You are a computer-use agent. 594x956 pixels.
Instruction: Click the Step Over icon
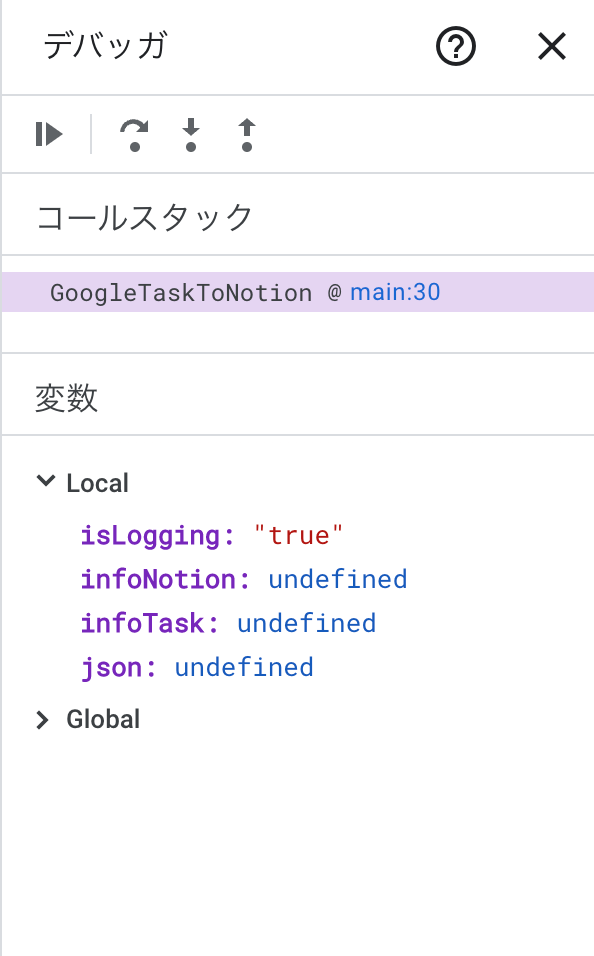pyautogui.click(x=134, y=135)
